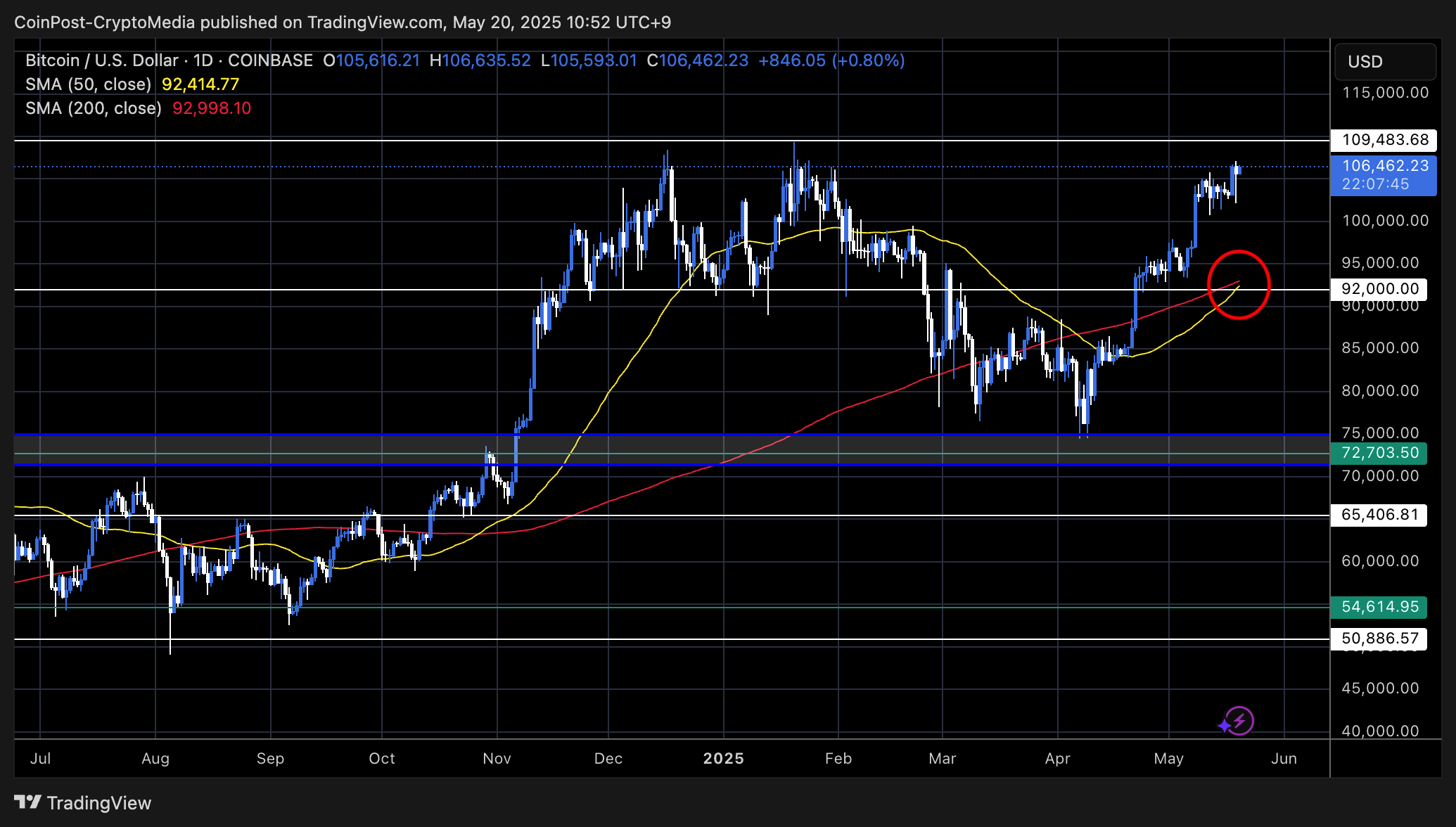The height and width of the screenshot is (827, 1456).
Task: Click the +846.05 (+0.80%) change value
Action: pyautogui.click(x=831, y=60)
